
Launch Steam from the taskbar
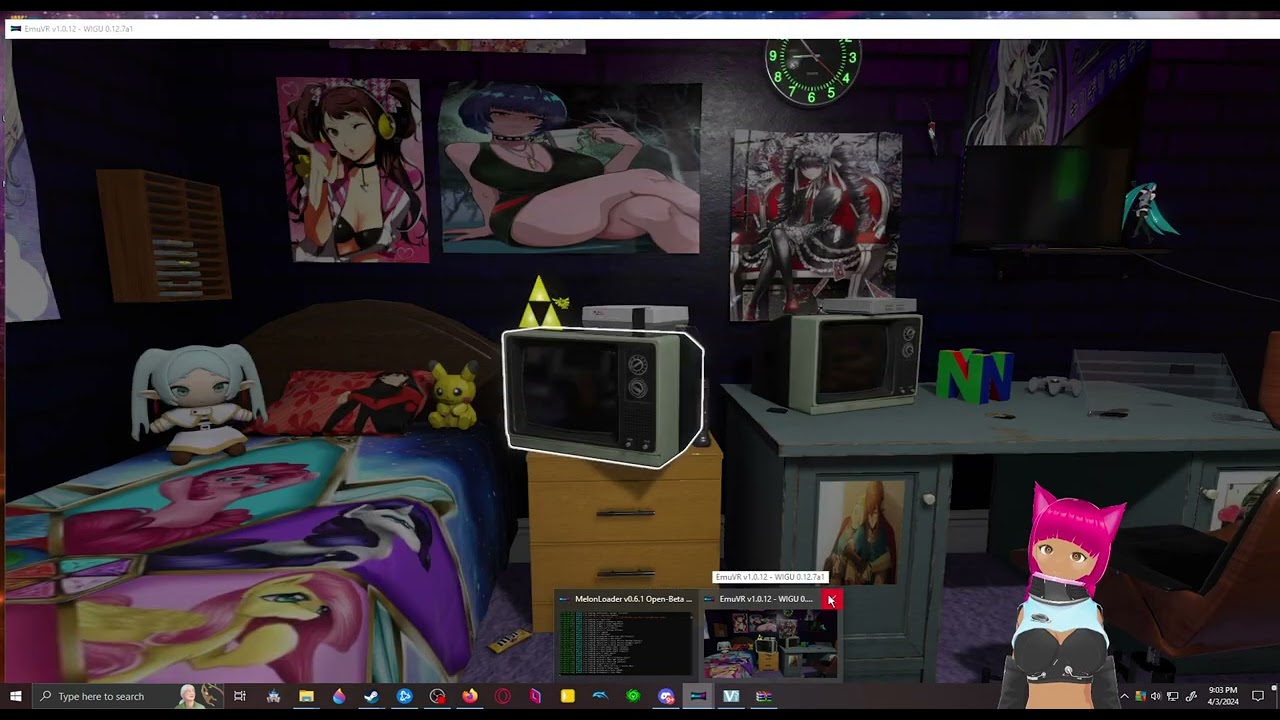pos(371,696)
